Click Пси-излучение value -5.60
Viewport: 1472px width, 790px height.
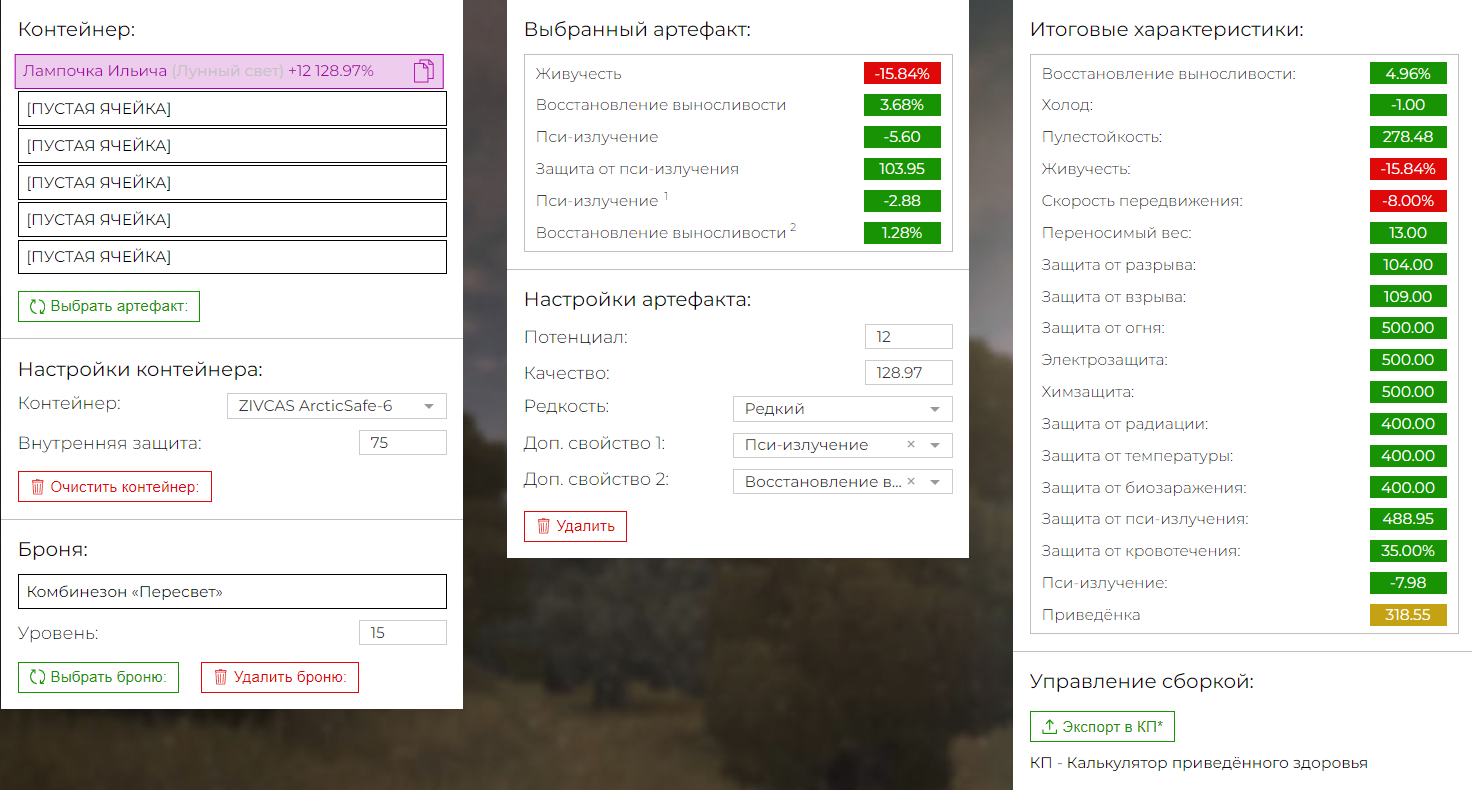tap(902, 137)
